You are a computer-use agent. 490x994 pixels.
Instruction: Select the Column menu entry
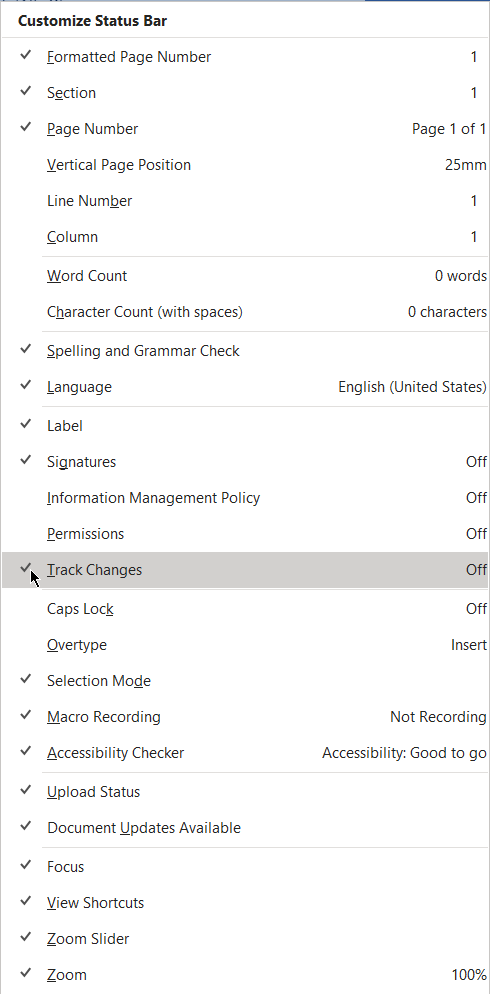pyautogui.click(x=245, y=237)
